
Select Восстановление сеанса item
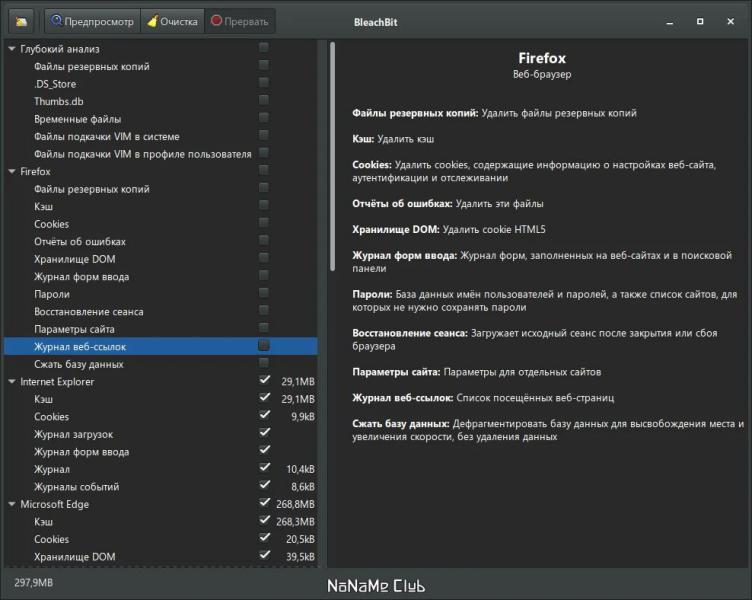[161, 312]
